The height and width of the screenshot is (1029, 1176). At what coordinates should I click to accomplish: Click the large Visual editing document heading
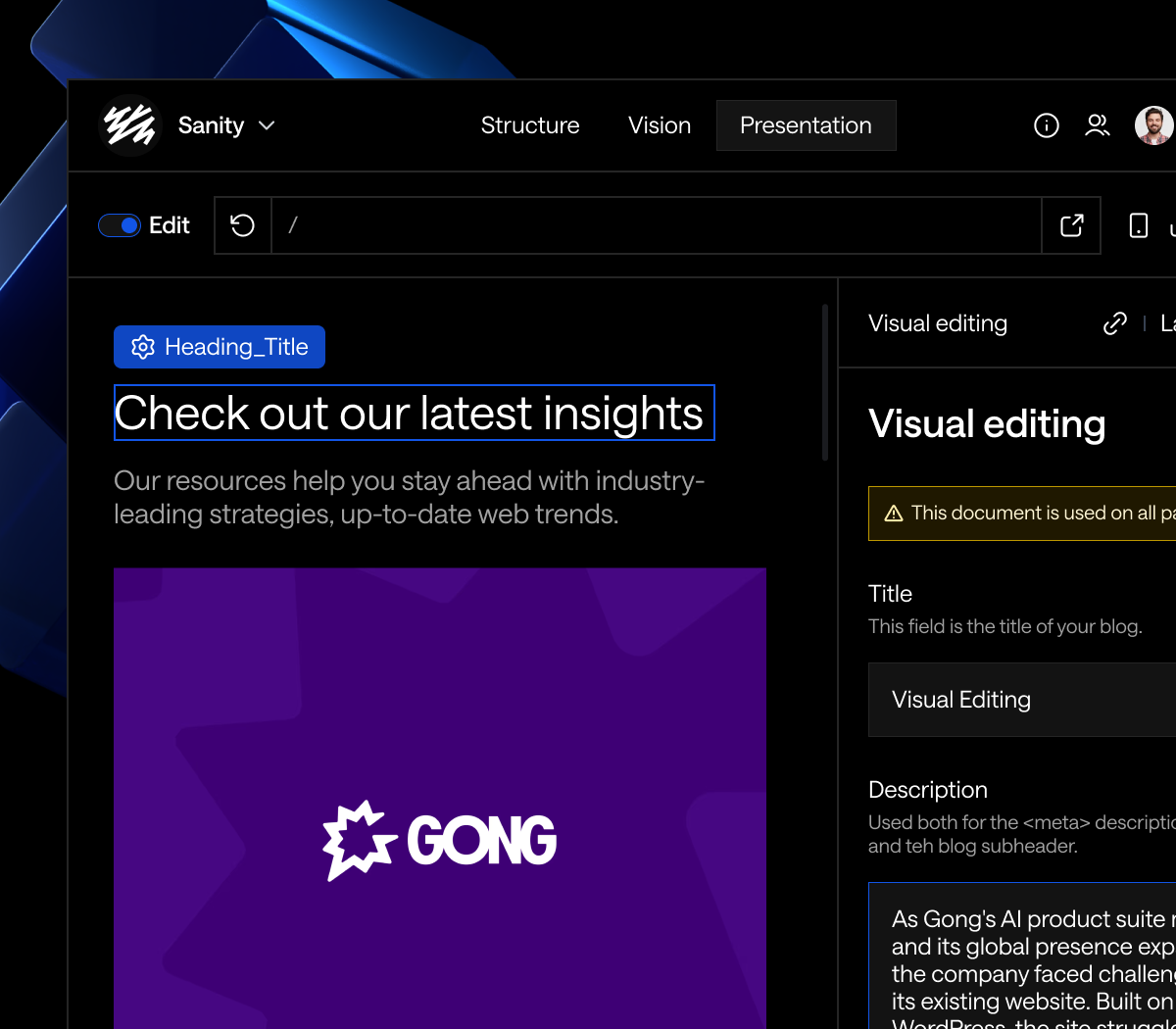[x=987, y=424]
